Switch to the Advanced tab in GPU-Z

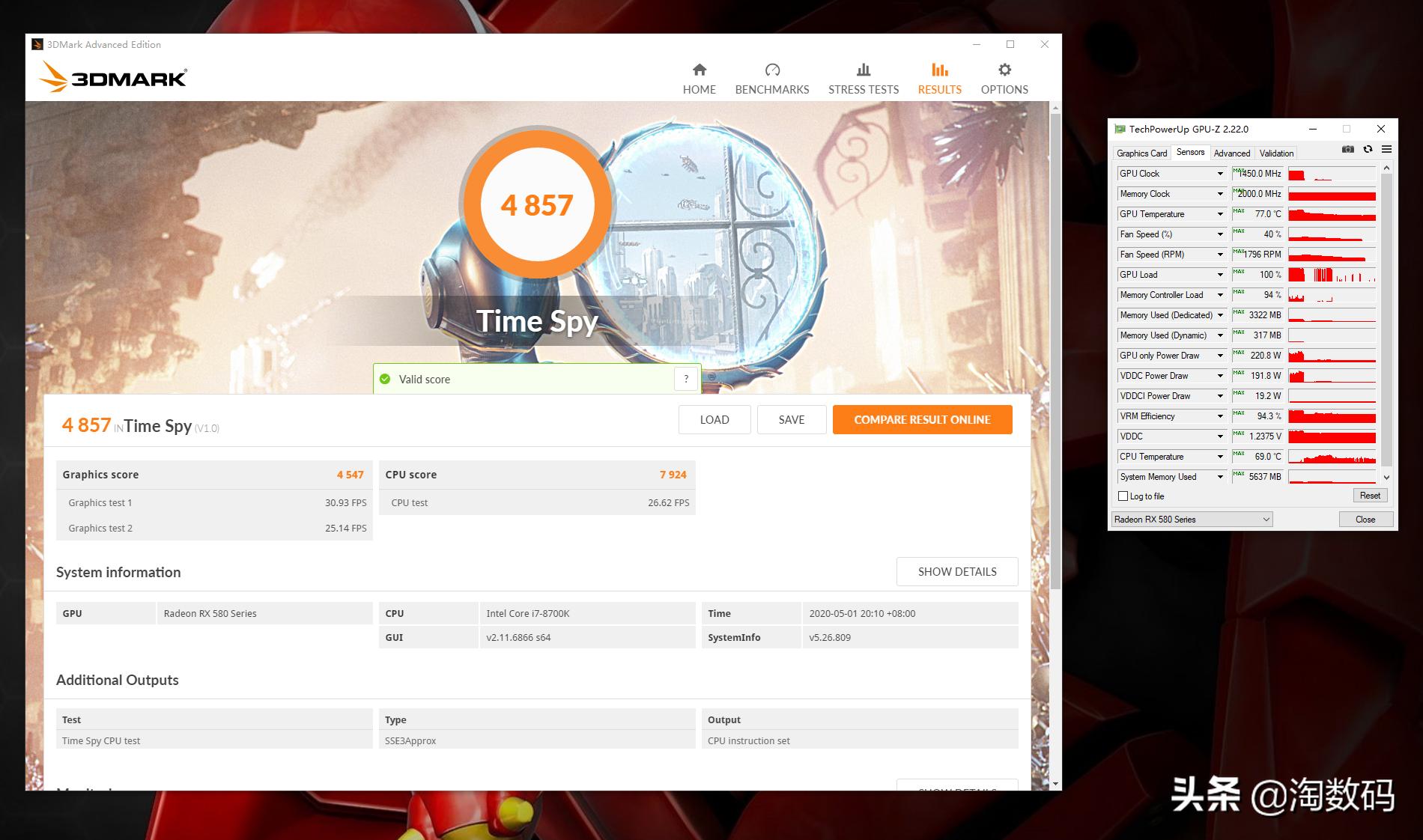click(x=1232, y=153)
